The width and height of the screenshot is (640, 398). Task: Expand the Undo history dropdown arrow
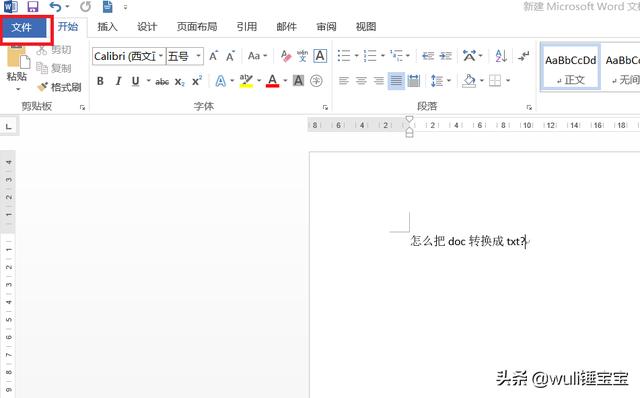point(67,7)
